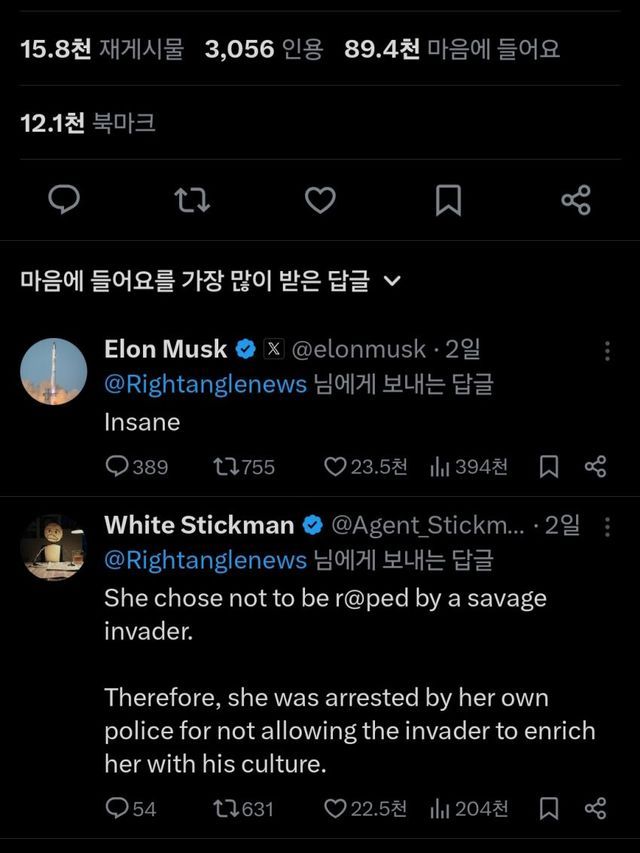View the 15.8천 reposts list
The image size is (640, 853).
point(102,49)
